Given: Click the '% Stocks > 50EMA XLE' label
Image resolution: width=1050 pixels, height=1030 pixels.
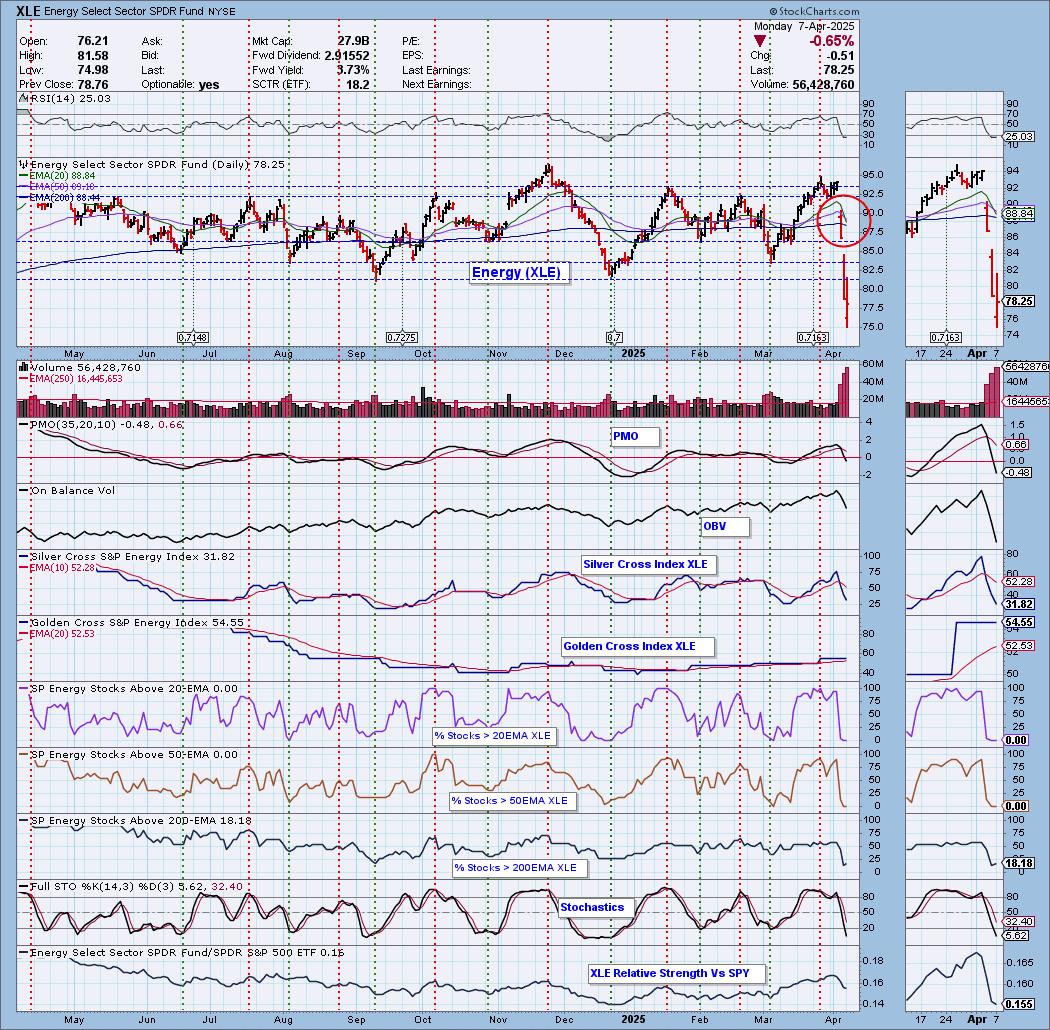Looking at the screenshot, I should [512, 800].
